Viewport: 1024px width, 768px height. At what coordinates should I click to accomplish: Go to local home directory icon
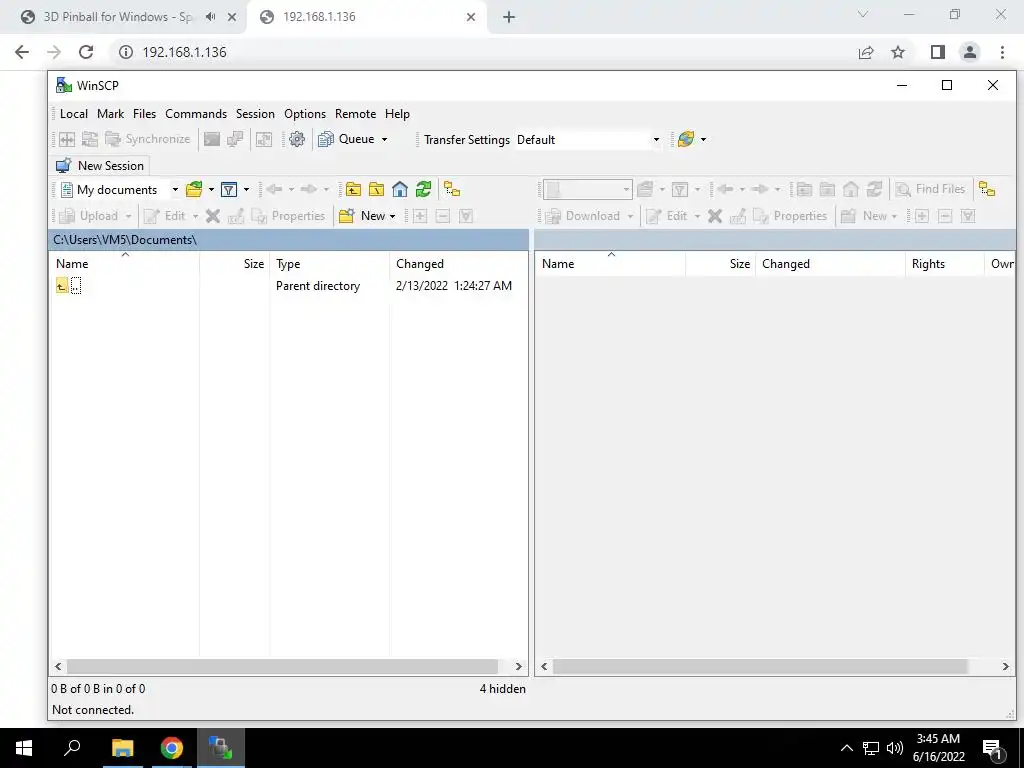pyautogui.click(x=400, y=189)
